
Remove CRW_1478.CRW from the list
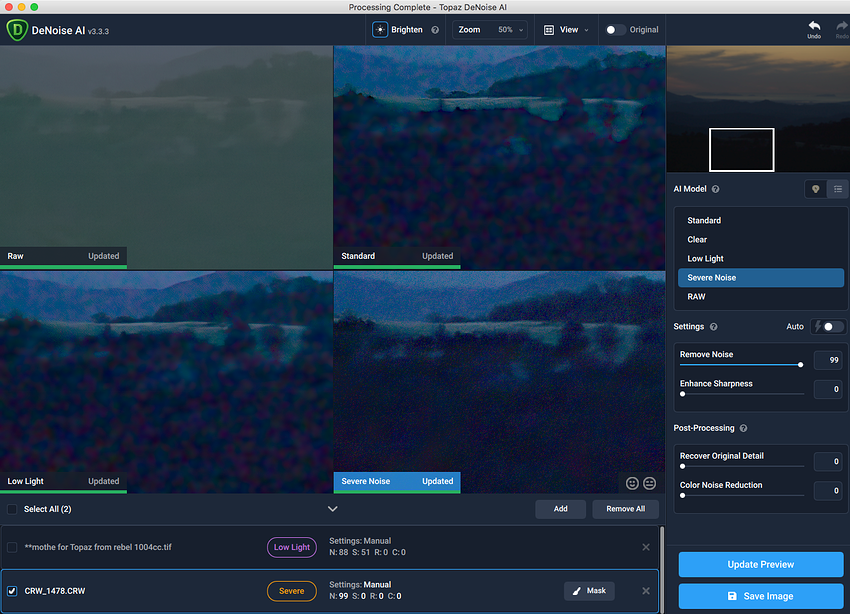tap(646, 591)
